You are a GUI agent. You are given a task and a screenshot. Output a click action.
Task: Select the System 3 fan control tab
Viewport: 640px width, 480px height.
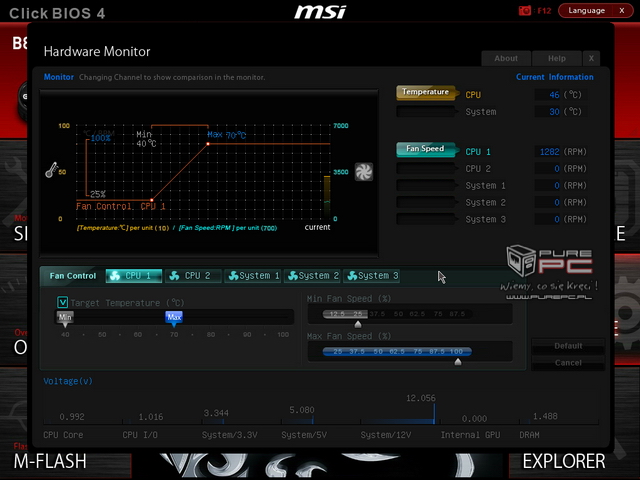pyautogui.click(x=371, y=276)
